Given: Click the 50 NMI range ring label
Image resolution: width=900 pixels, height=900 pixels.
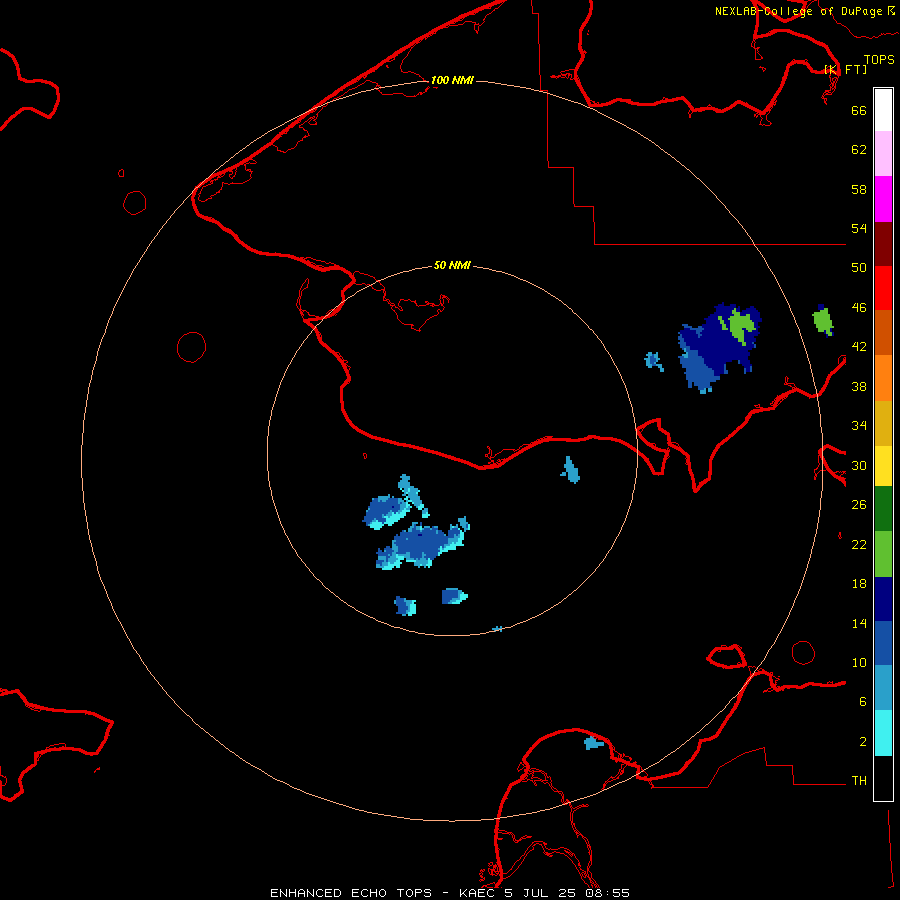Looking at the screenshot, I should [x=452, y=265].
